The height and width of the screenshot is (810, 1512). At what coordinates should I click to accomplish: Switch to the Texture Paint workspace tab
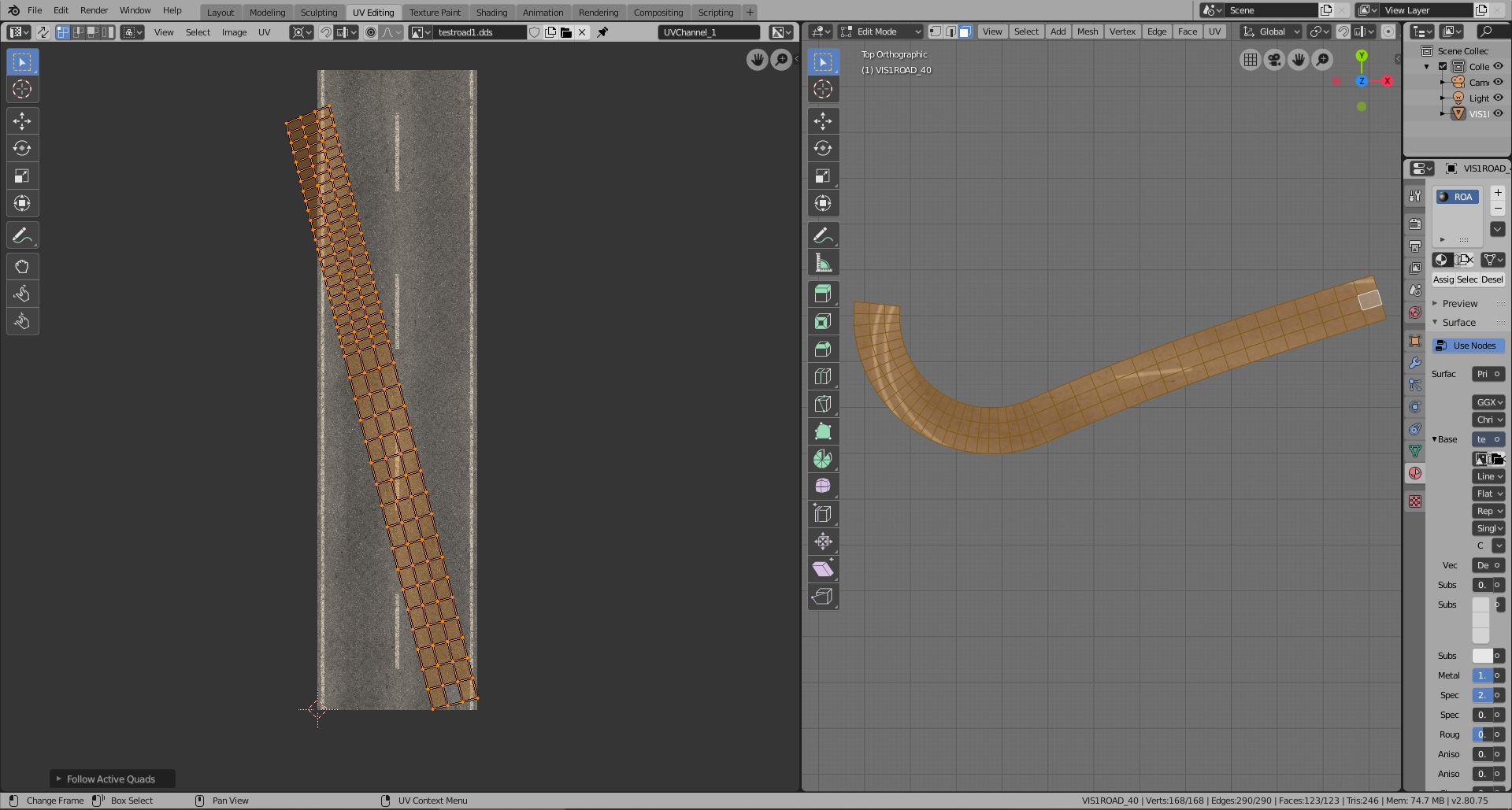[435, 12]
